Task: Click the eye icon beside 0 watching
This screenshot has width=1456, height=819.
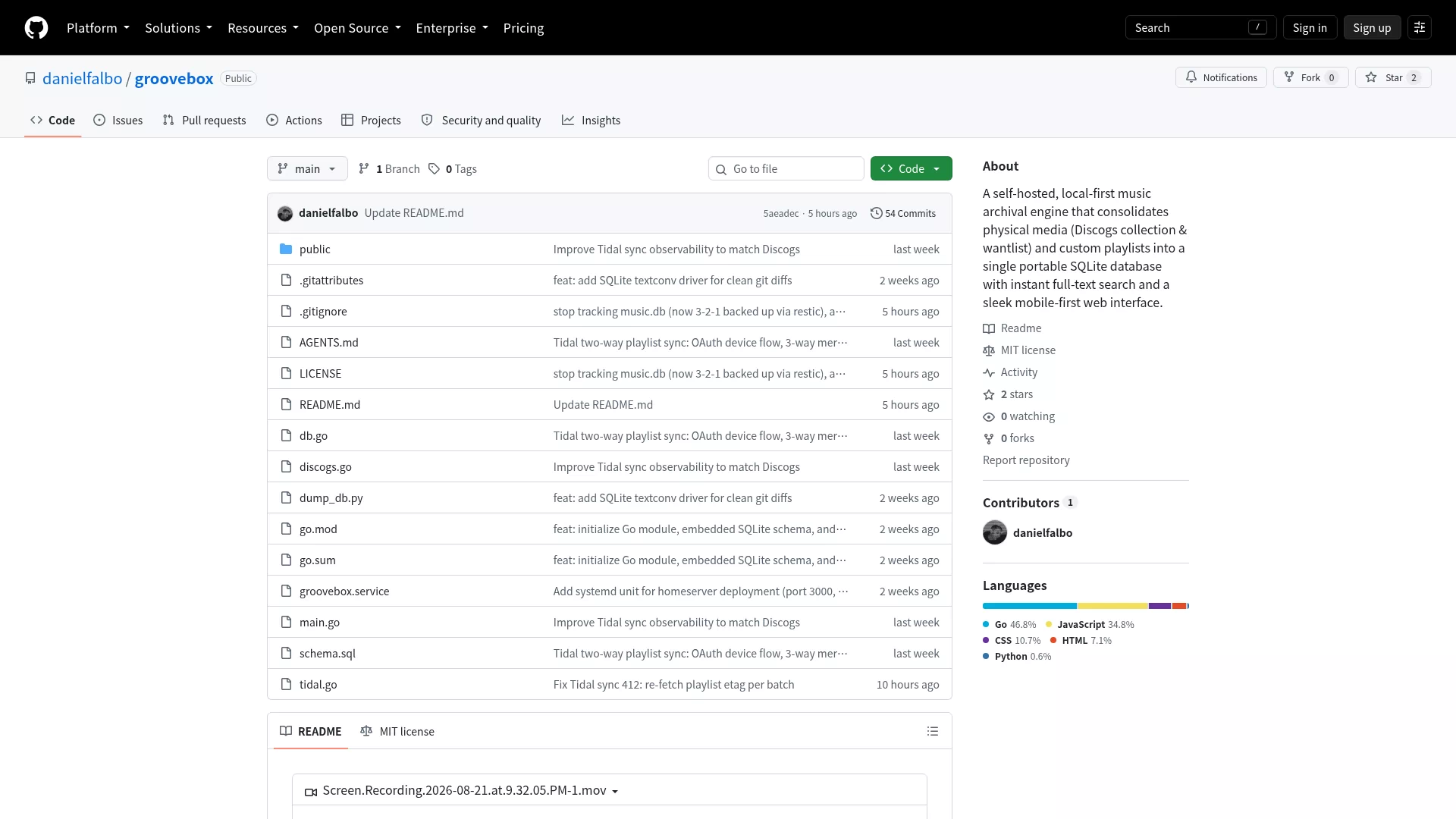Action: 989,417
